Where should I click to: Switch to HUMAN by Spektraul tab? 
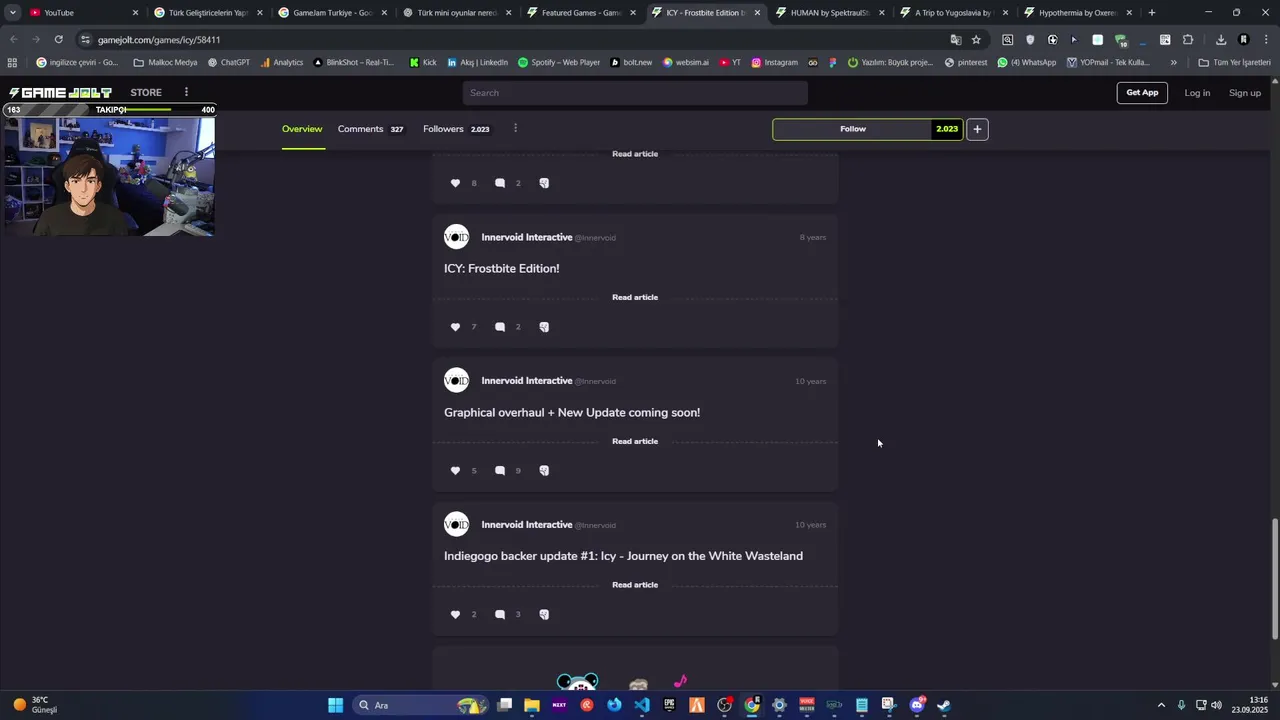coord(829,13)
